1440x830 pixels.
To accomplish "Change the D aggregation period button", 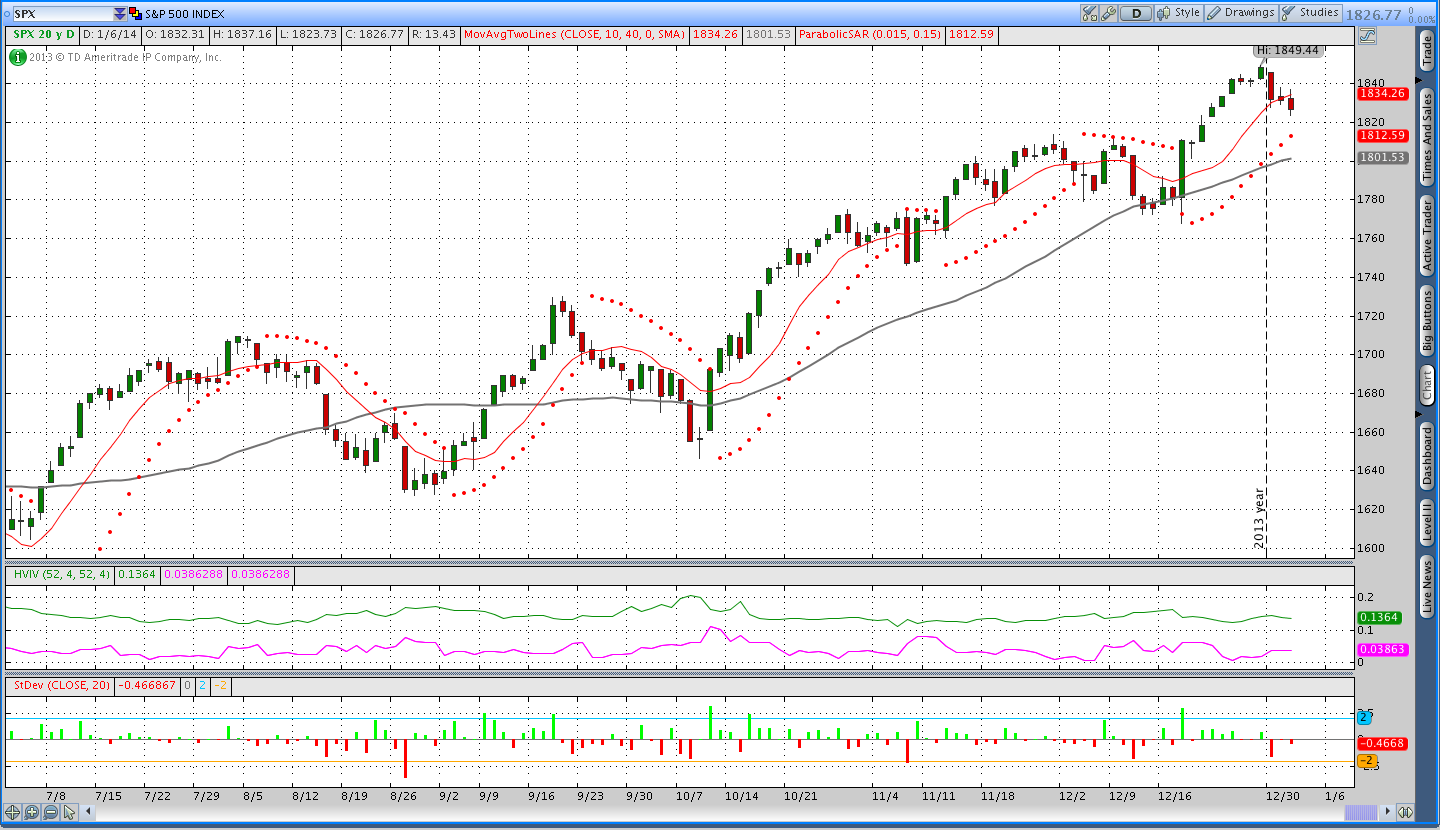I will point(1136,13).
